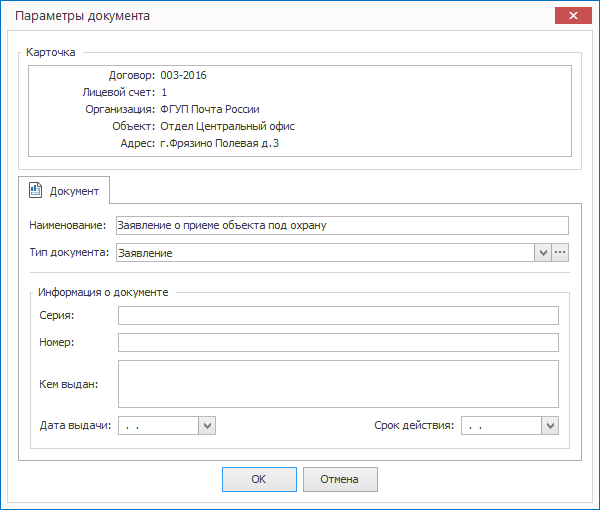Click the Наименование input field
This screenshot has height=510, width=600.
342,225
